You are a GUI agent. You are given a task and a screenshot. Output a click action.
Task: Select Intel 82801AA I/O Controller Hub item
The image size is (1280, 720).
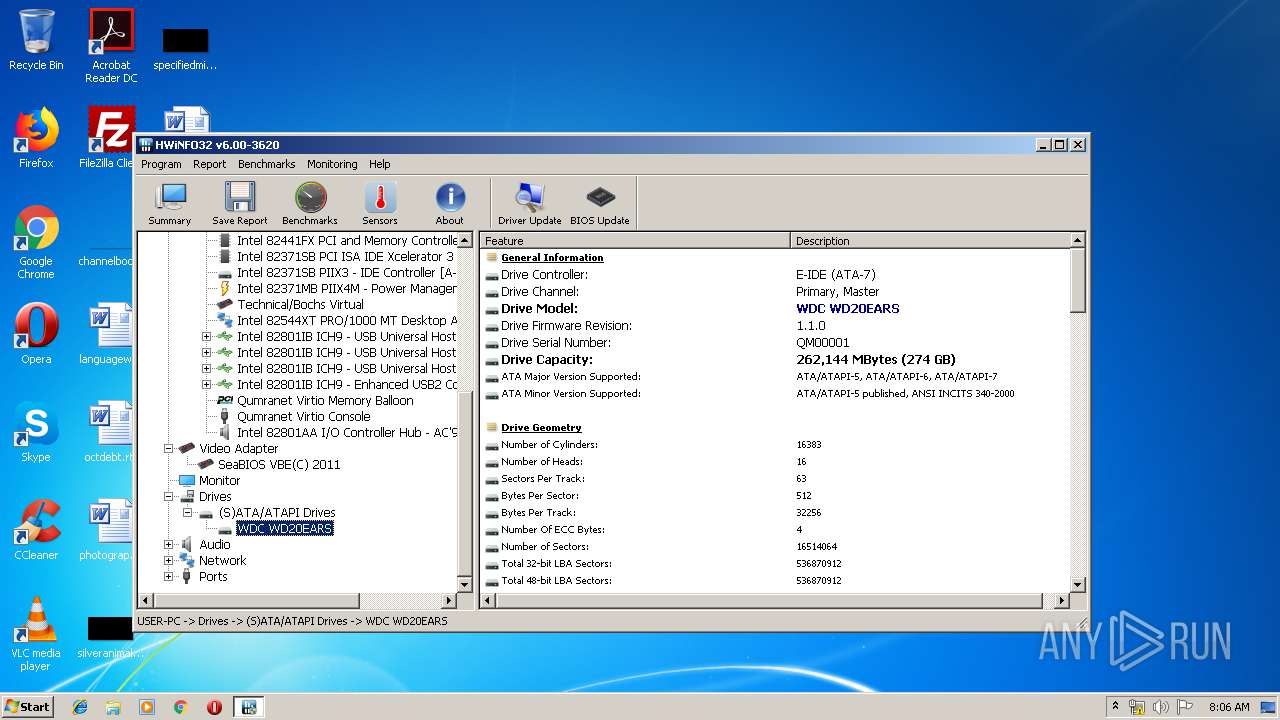click(x=347, y=433)
